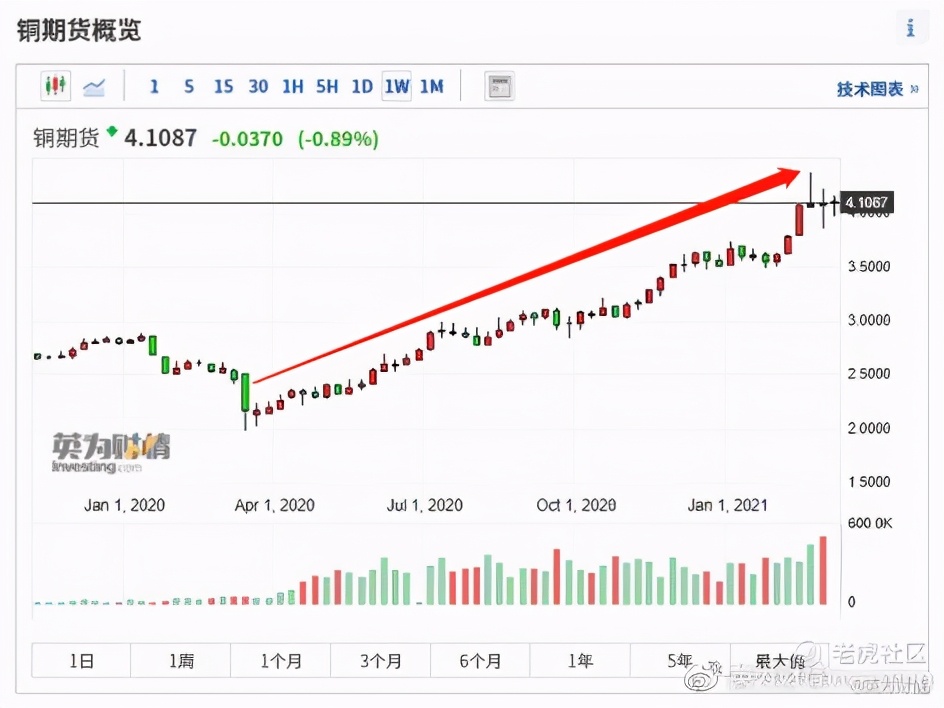This screenshot has width=944, height=708.
Task: Select the candlestick chart type icon
Action: coord(55,85)
